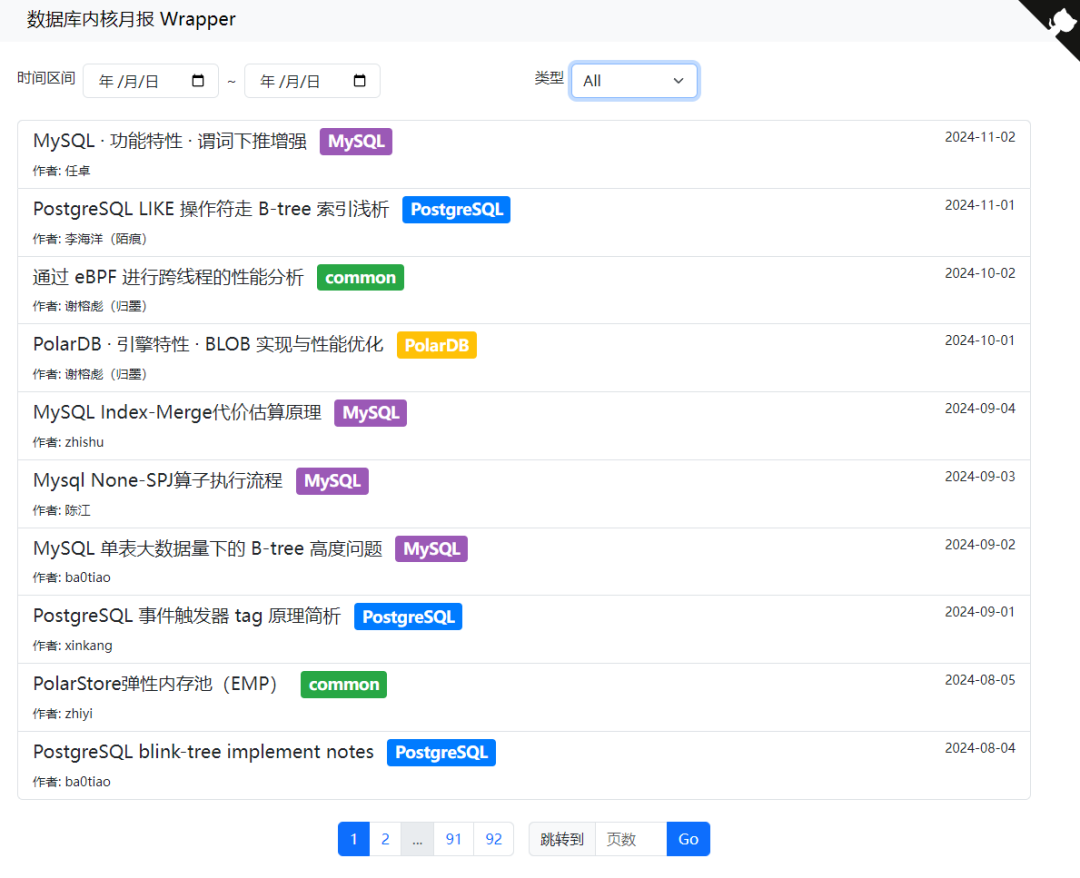The width and height of the screenshot is (1080, 878).
Task: Go to page 92 in pagination
Action: coord(494,839)
